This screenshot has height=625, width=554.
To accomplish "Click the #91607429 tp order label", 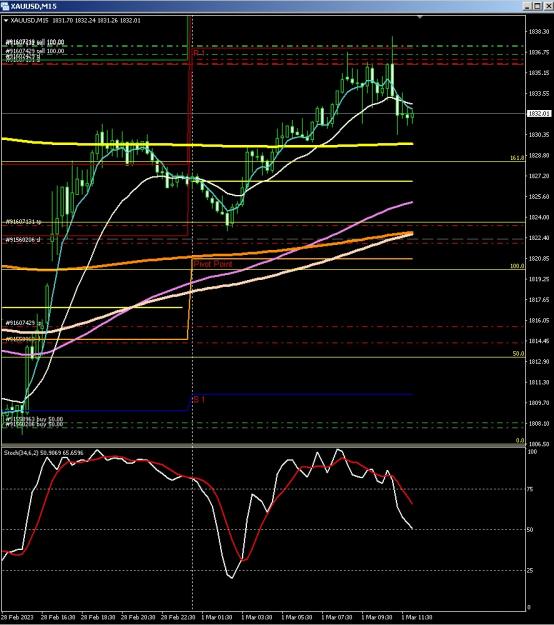I will (x=24, y=323).
